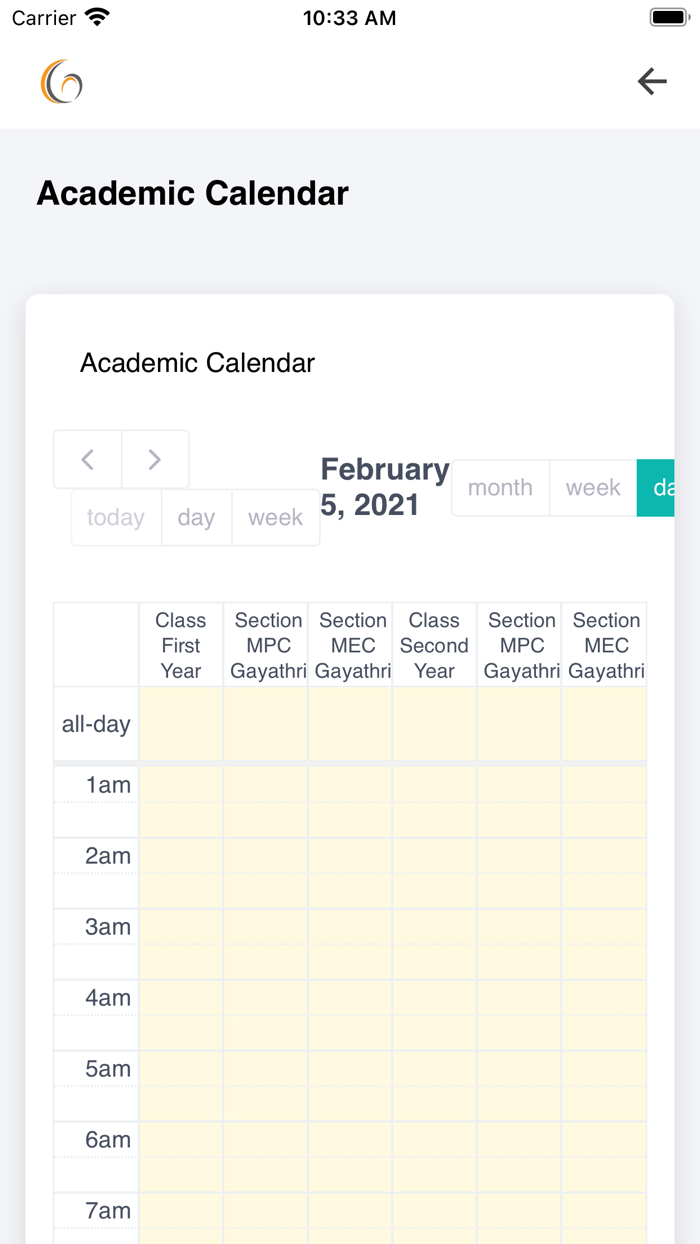Image resolution: width=700 pixels, height=1244 pixels.
Task: Click the 5am time slot label
Action: click(x=108, y=1069)
